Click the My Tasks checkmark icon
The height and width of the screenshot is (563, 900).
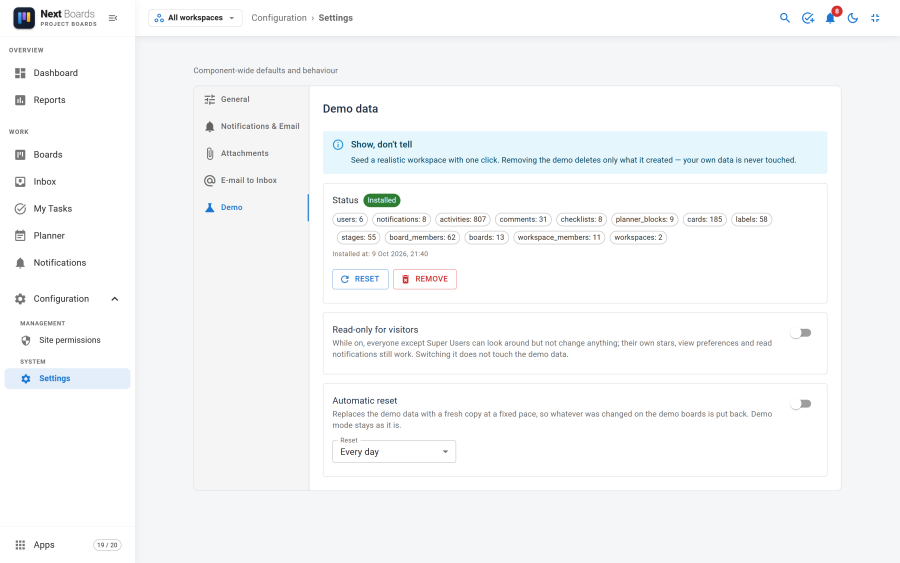(x=20, y=208)
